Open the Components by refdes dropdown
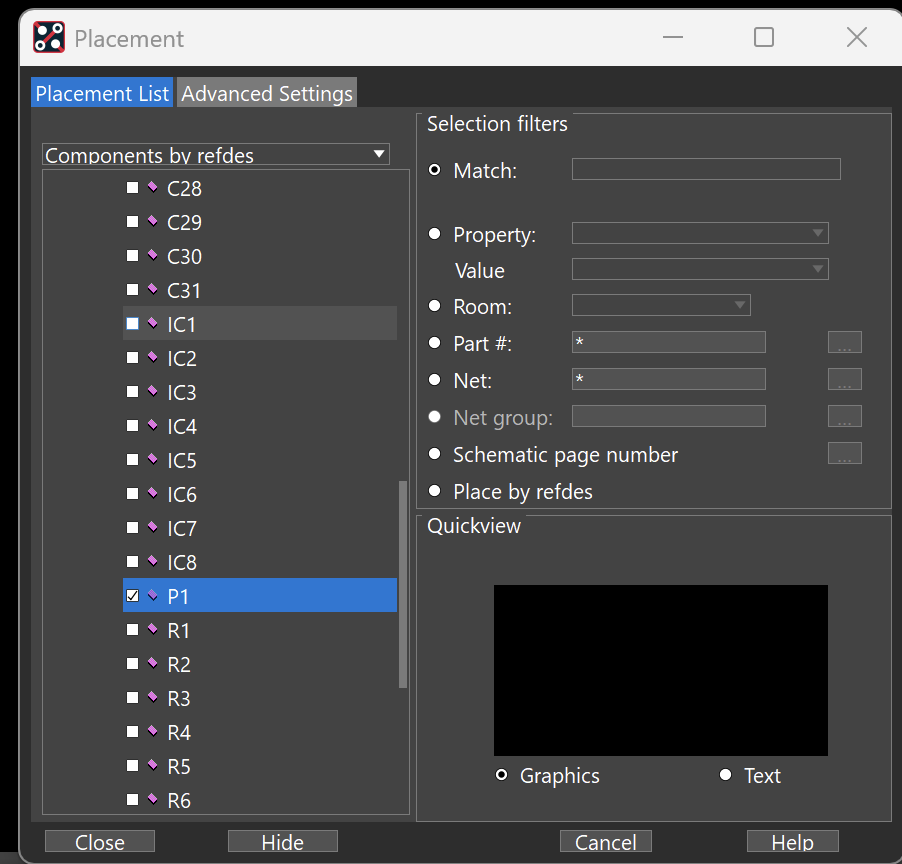Image resolution: width=902 pixels, height=864 pixels. (216, 154)
